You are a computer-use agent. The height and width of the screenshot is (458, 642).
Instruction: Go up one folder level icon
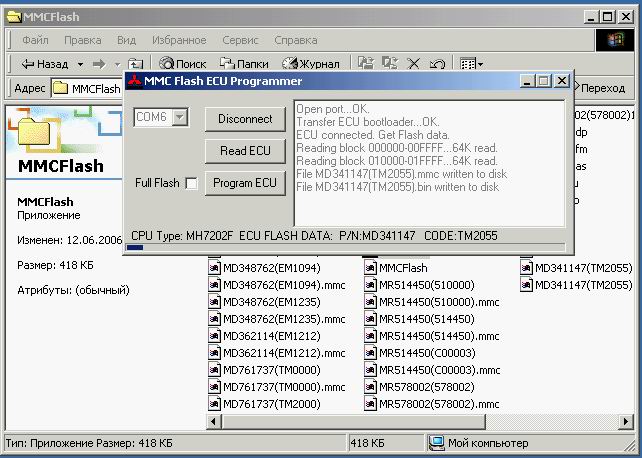pos(136,64)
